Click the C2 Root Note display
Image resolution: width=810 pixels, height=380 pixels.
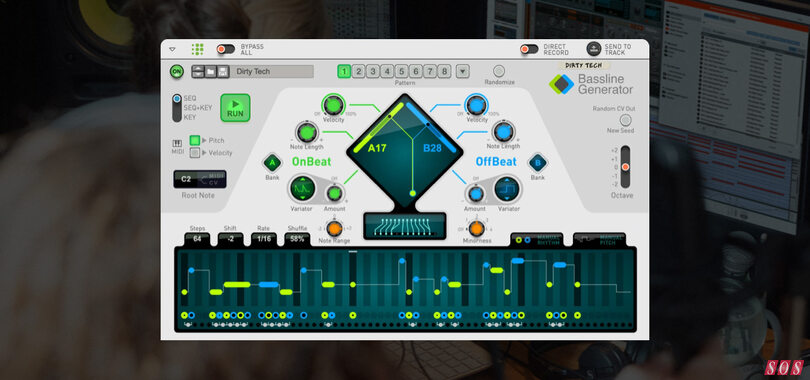click(x=186, y=180)
